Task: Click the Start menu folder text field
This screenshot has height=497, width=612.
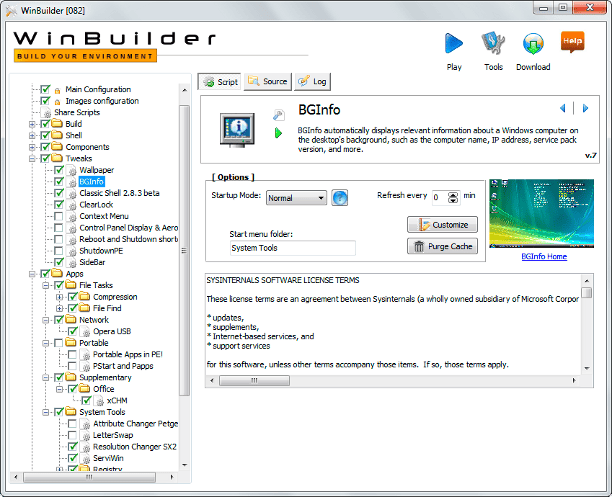Action: 293,248
